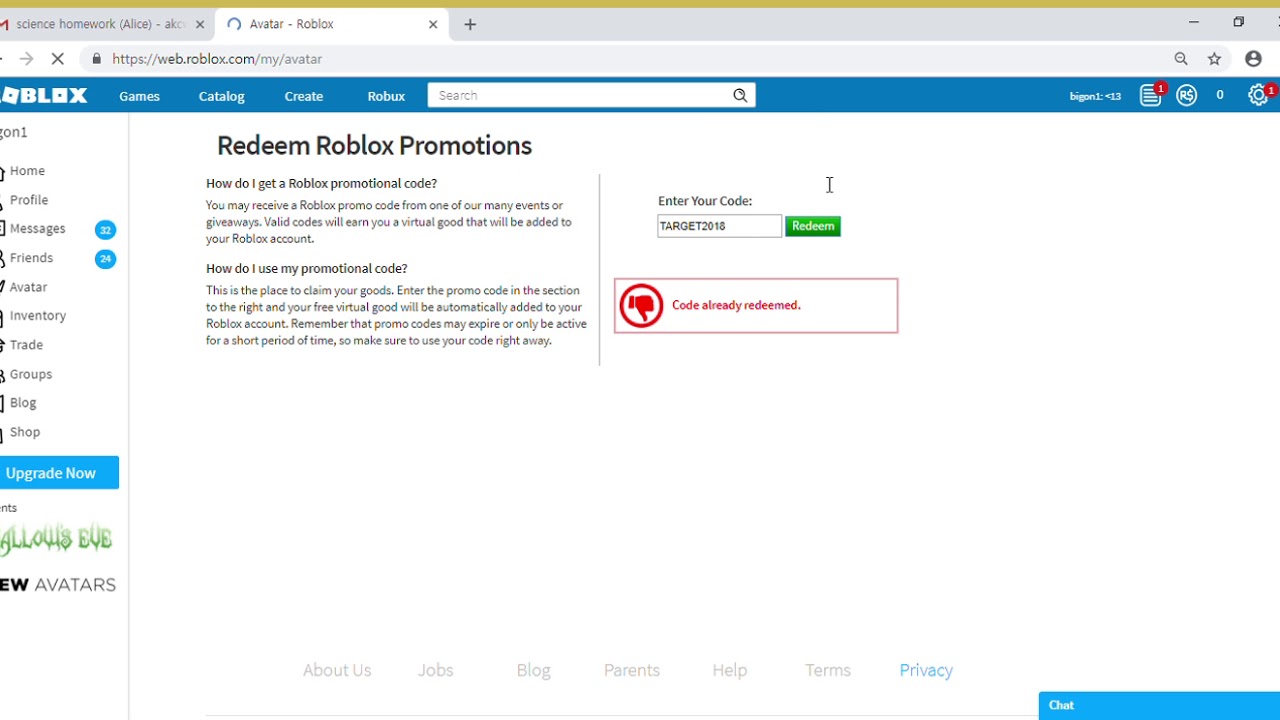Click the Friends 24 badge
The width and height of the screenshot is (1280, 720).
click(105, 259)
